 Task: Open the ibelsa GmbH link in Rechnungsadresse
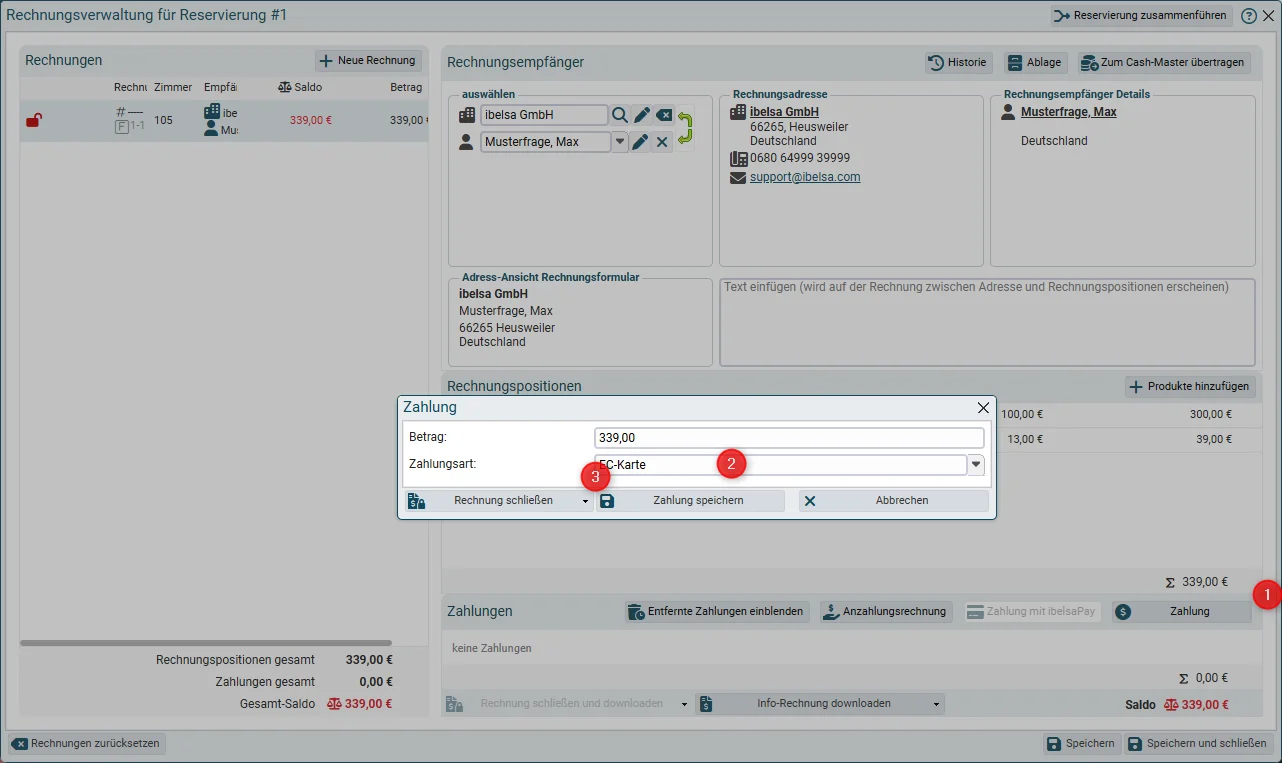(x=785, y=113)
